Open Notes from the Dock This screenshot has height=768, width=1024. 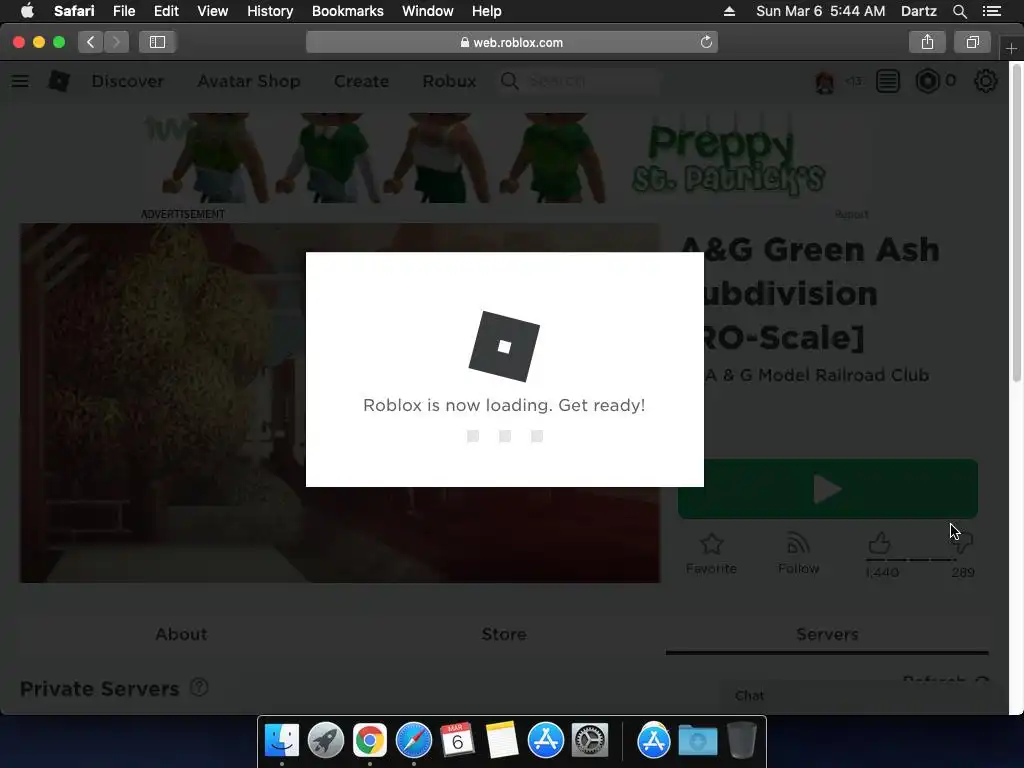pos(502,740)
